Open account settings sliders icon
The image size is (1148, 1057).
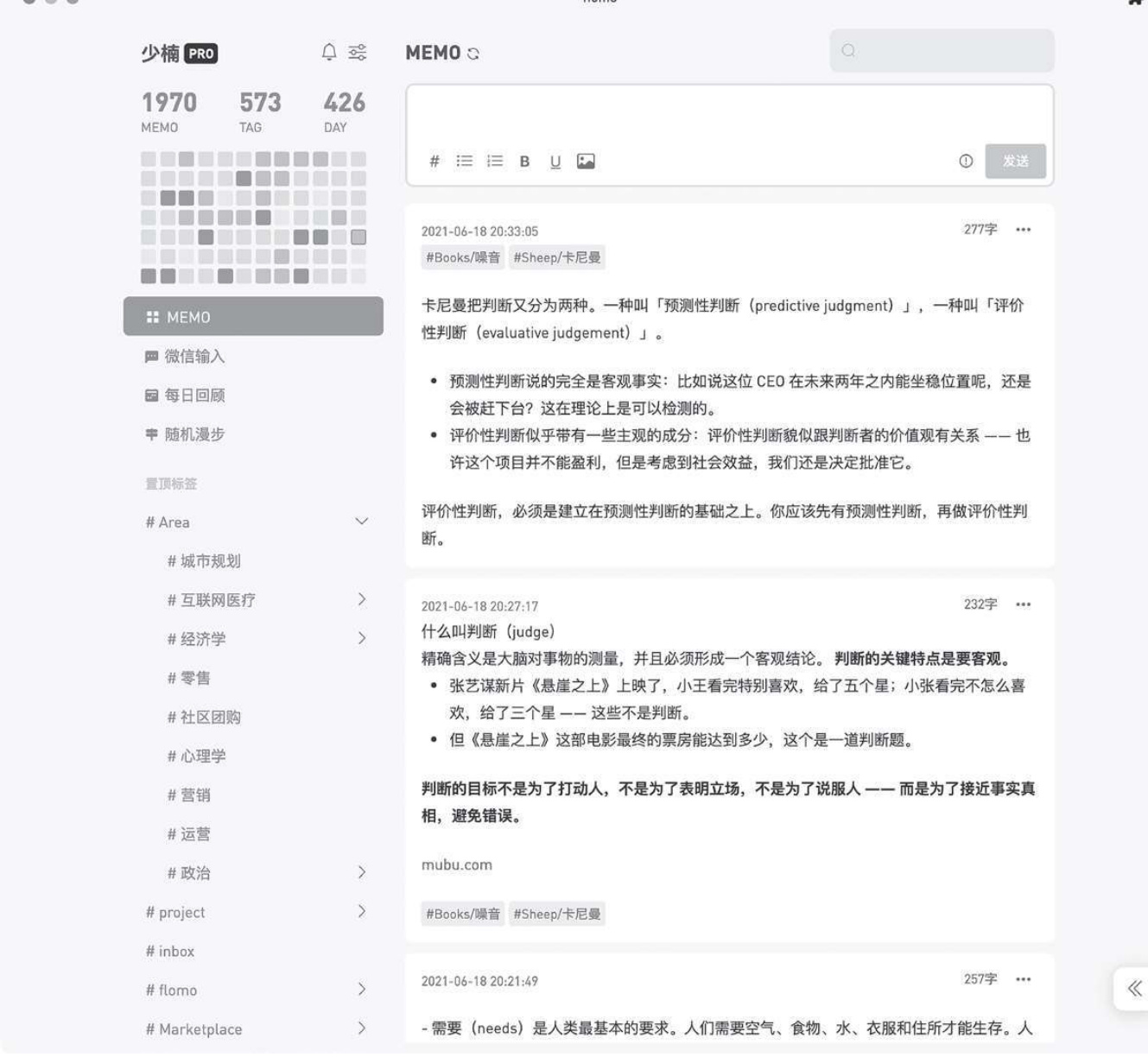358,53
